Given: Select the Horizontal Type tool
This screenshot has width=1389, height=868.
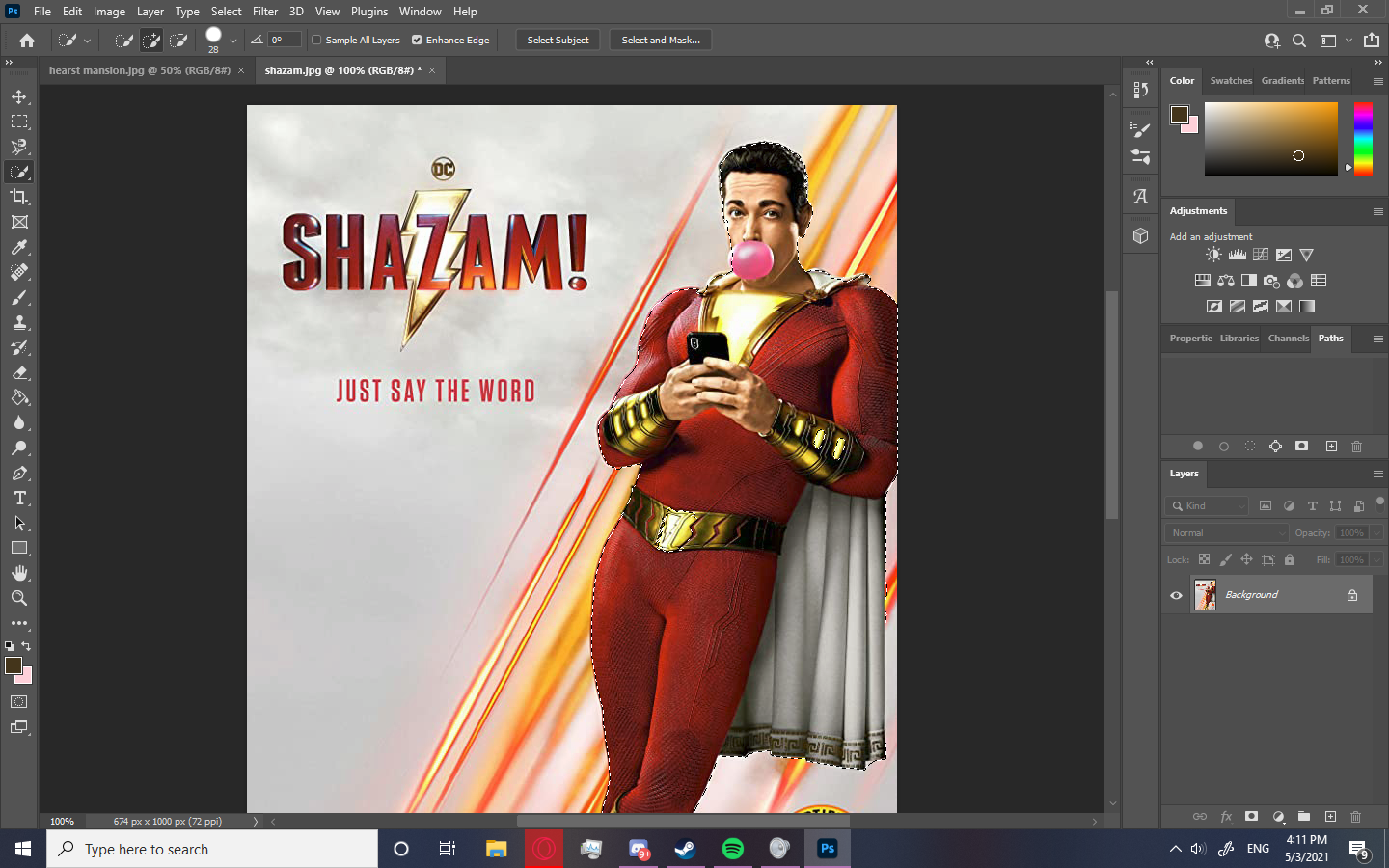Looking at the screenshot, I should click(19, 498).
